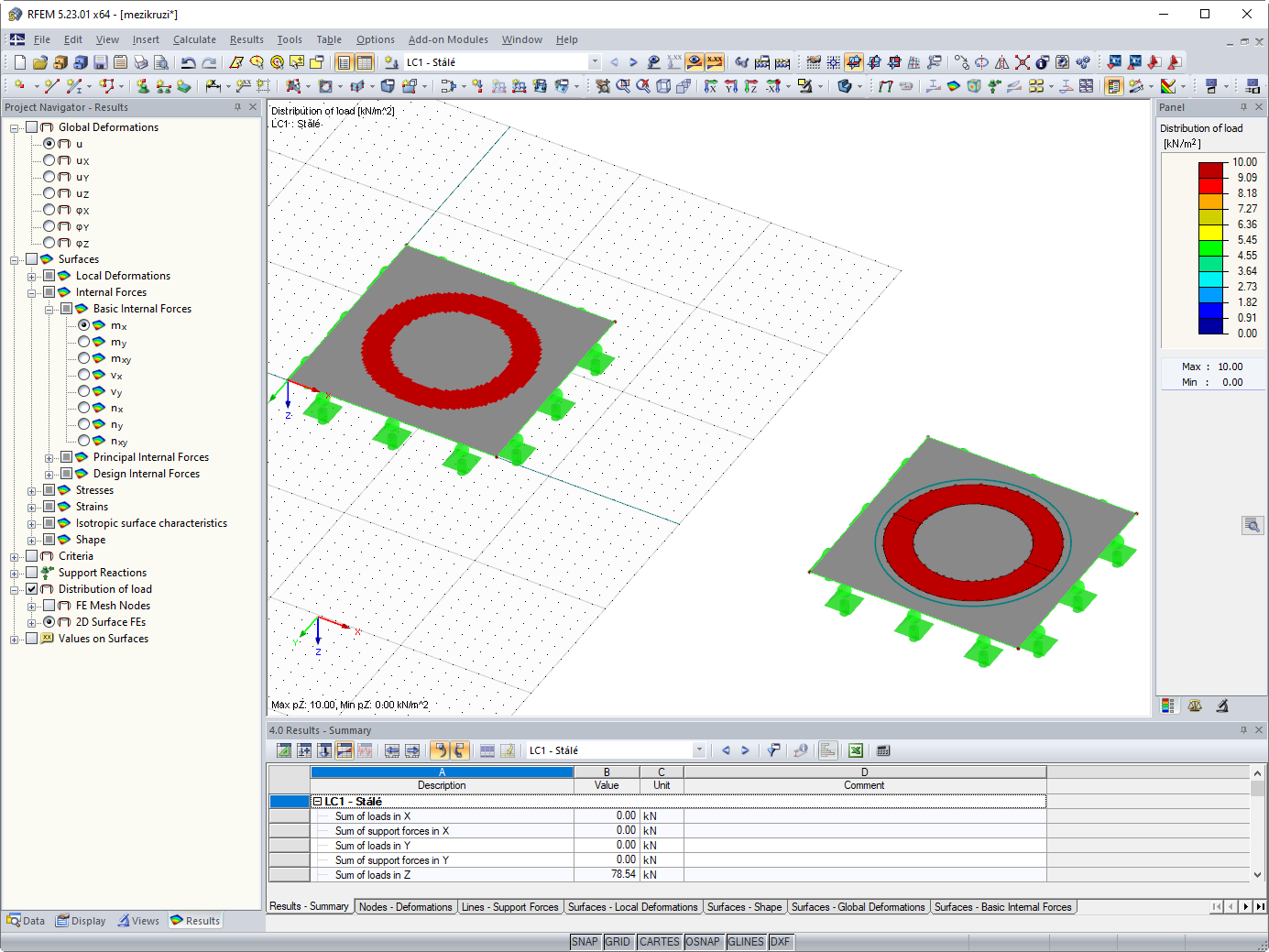Open the Add-on Modules menu
1269x952 pixels.
pos(448,39)
